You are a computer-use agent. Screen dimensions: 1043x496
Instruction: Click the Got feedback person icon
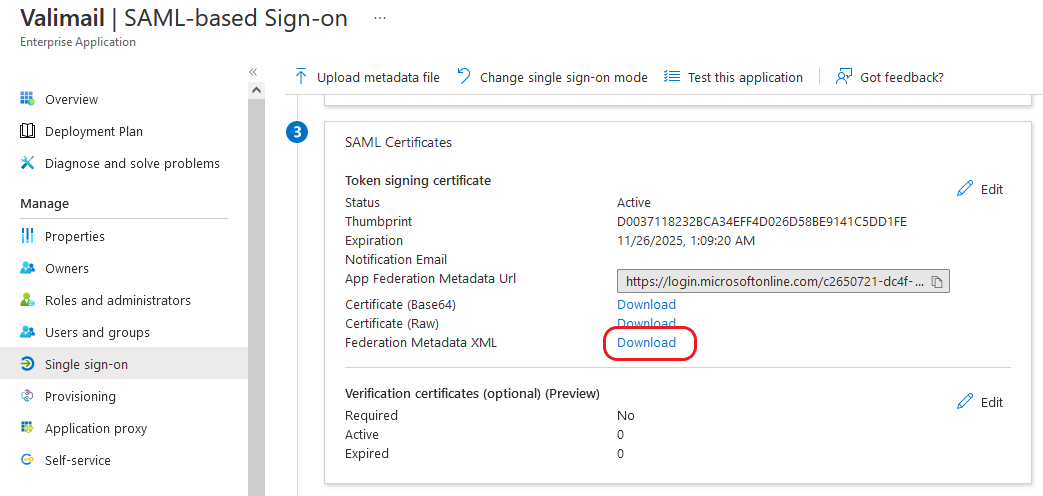(844, 76)
